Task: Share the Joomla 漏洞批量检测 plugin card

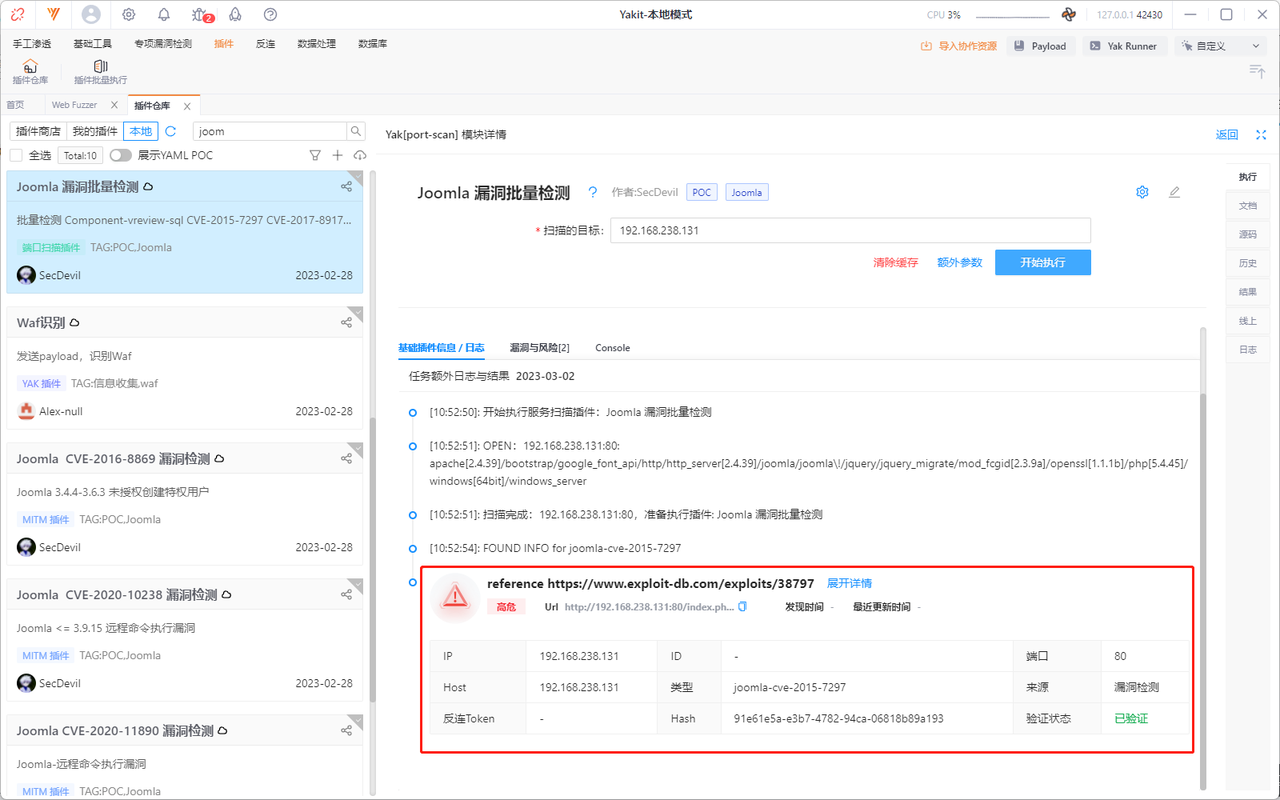Action: pyautogui.click(x=346, y=187)
